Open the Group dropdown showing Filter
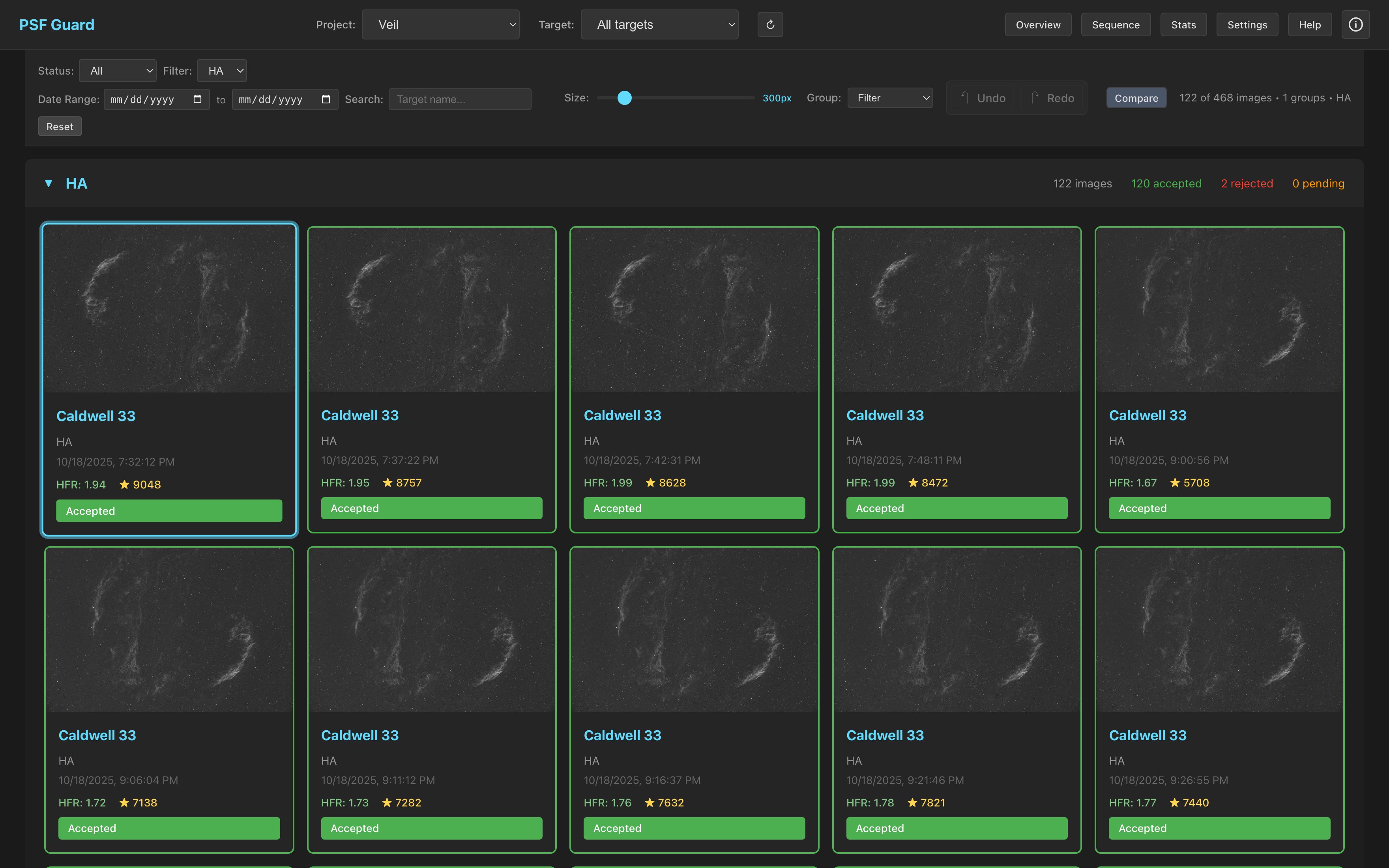Screen dimensions: 1389x868 tap(890, 98)
